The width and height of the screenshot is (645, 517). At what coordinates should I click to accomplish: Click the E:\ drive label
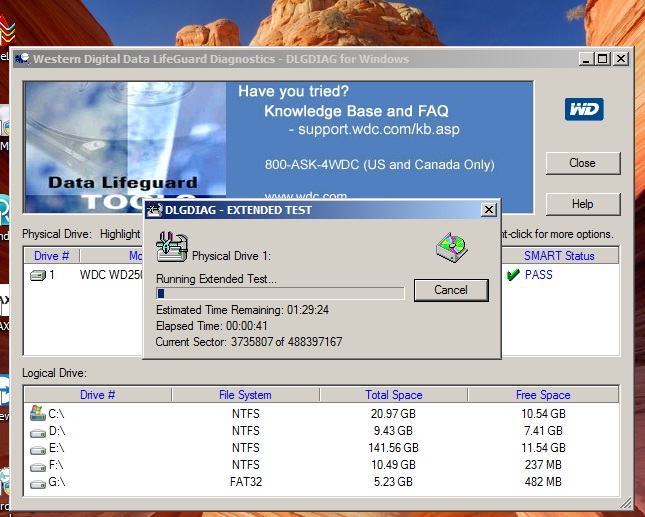(56, 447)
